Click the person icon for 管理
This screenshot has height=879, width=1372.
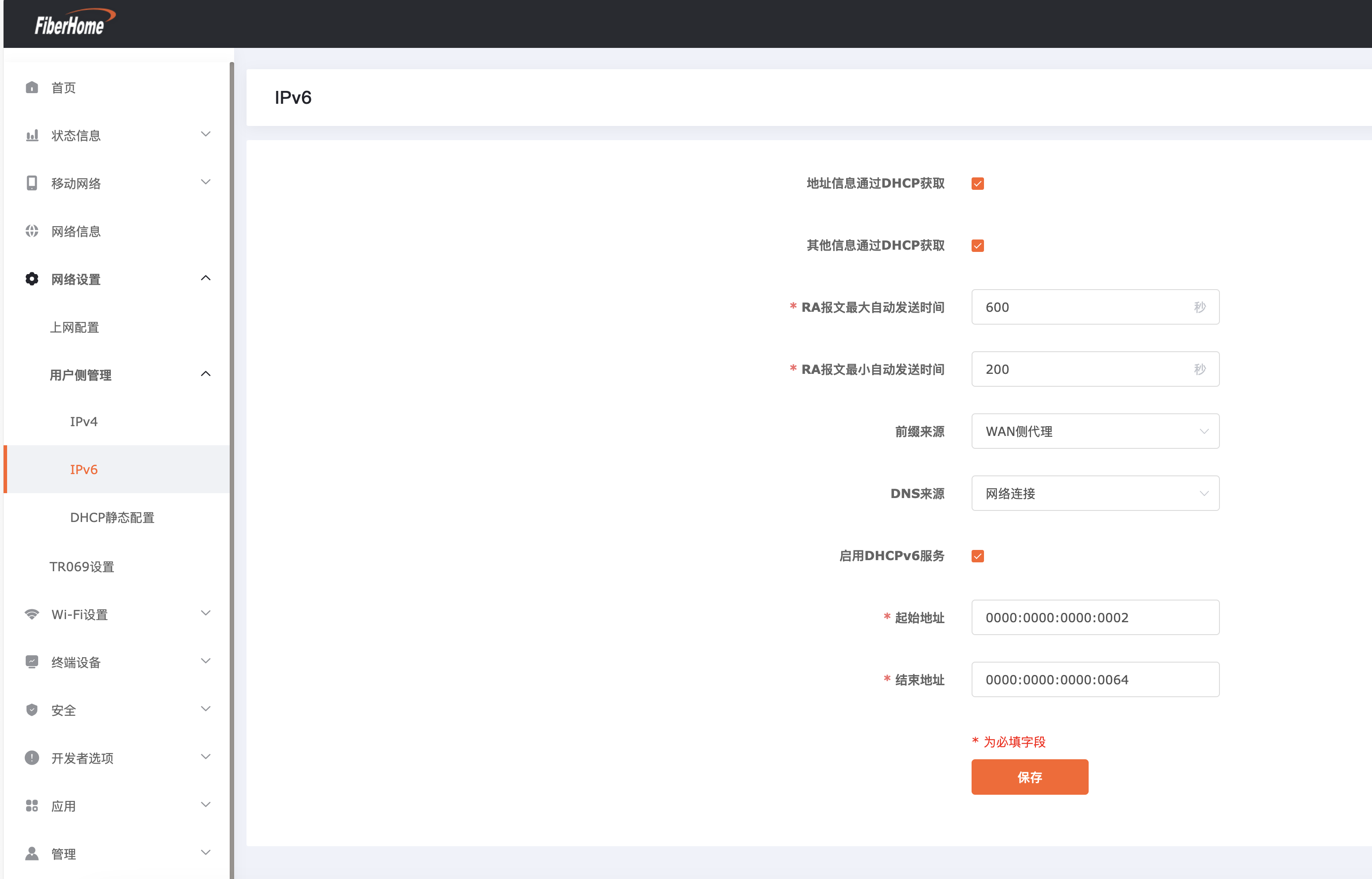tap(32, 854)
